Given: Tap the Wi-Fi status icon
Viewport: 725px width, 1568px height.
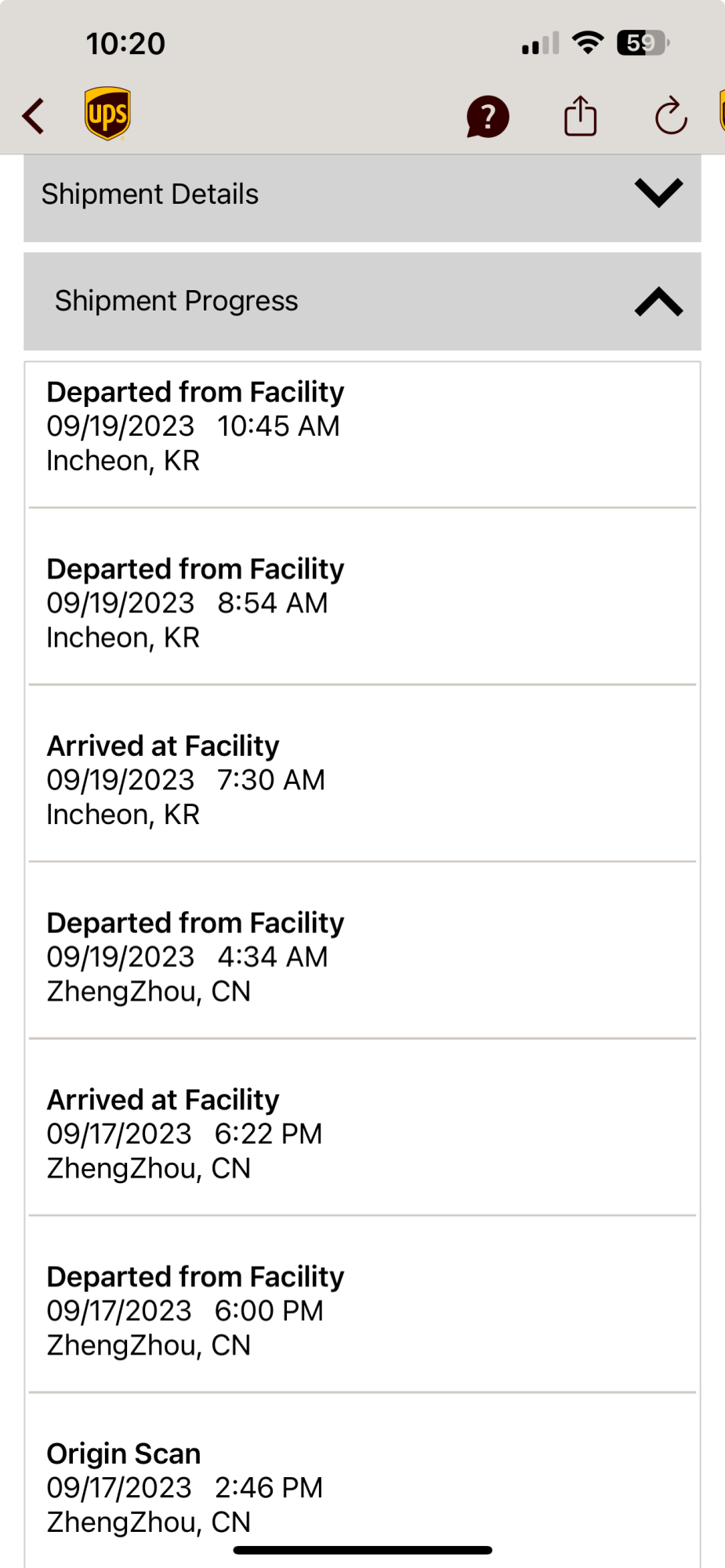Looking at the screenshot, I should 588,42.
